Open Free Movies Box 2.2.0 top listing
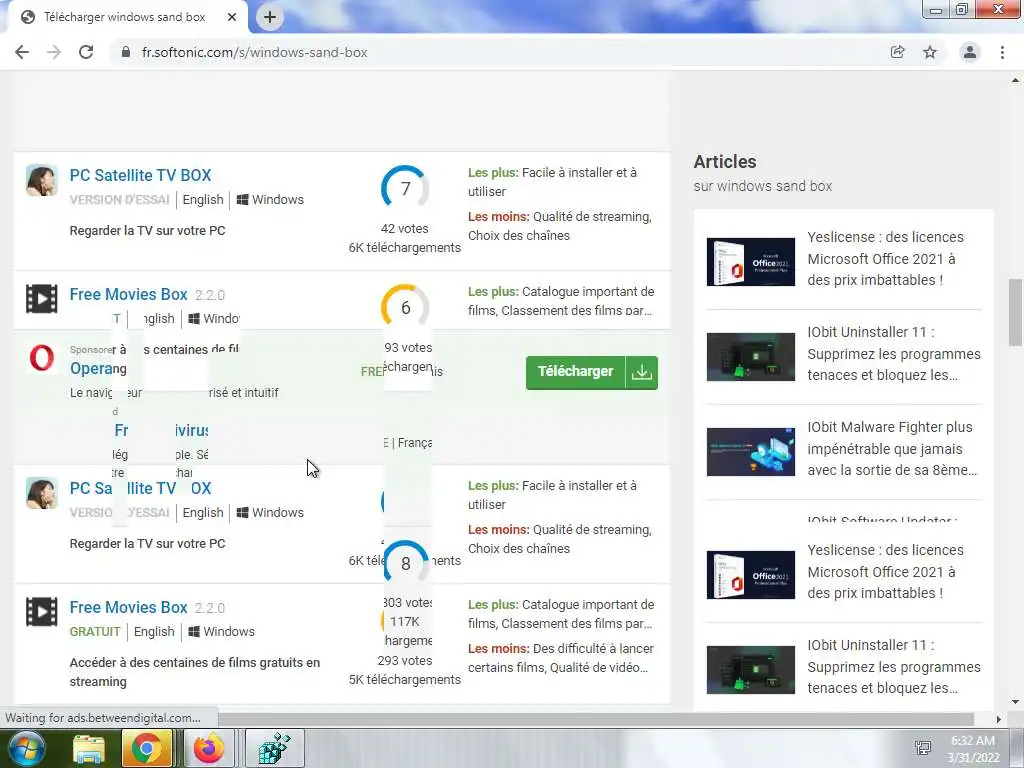Image resolution: width=1024 pixels, height=768 pixels. pos(129,295)
